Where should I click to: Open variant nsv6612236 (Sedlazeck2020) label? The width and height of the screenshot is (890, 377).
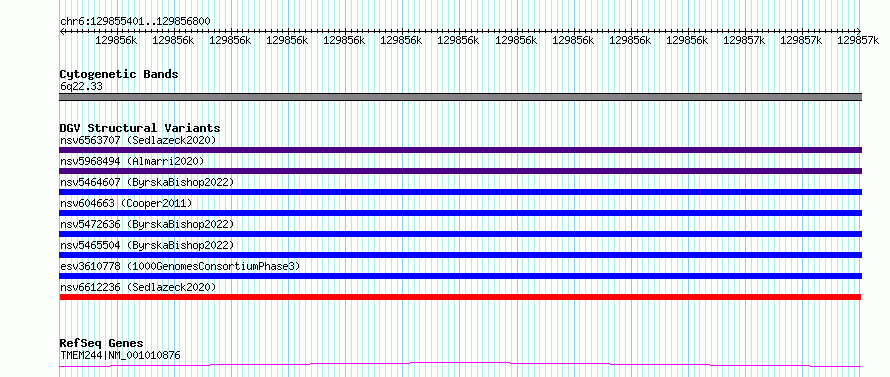point(138,287)
